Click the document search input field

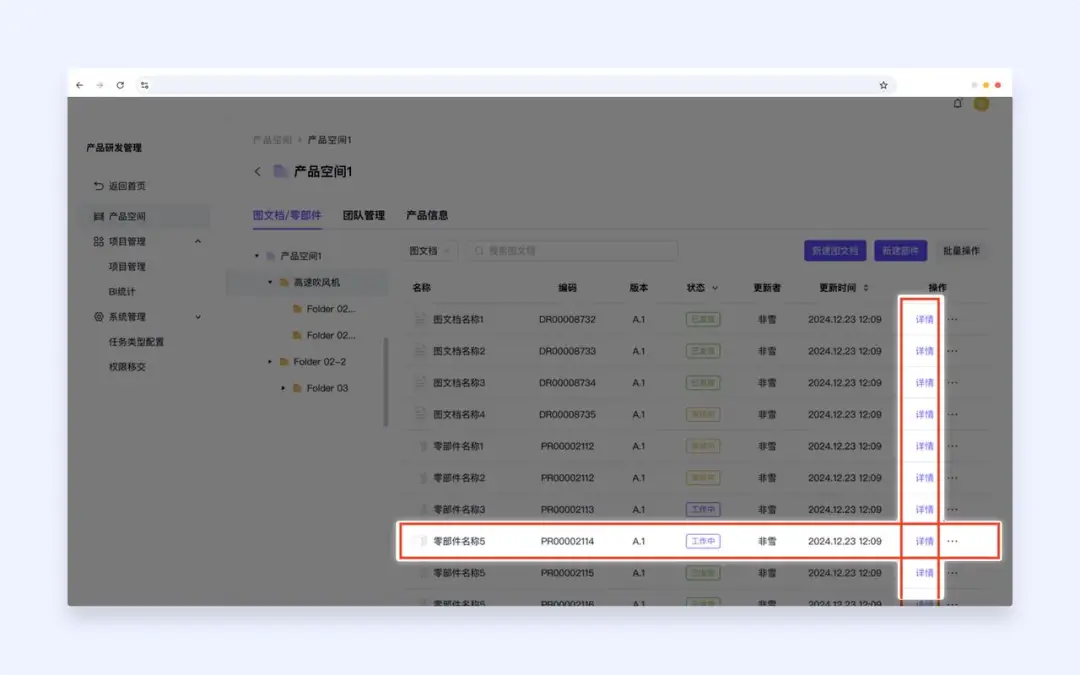click(570, 250)
